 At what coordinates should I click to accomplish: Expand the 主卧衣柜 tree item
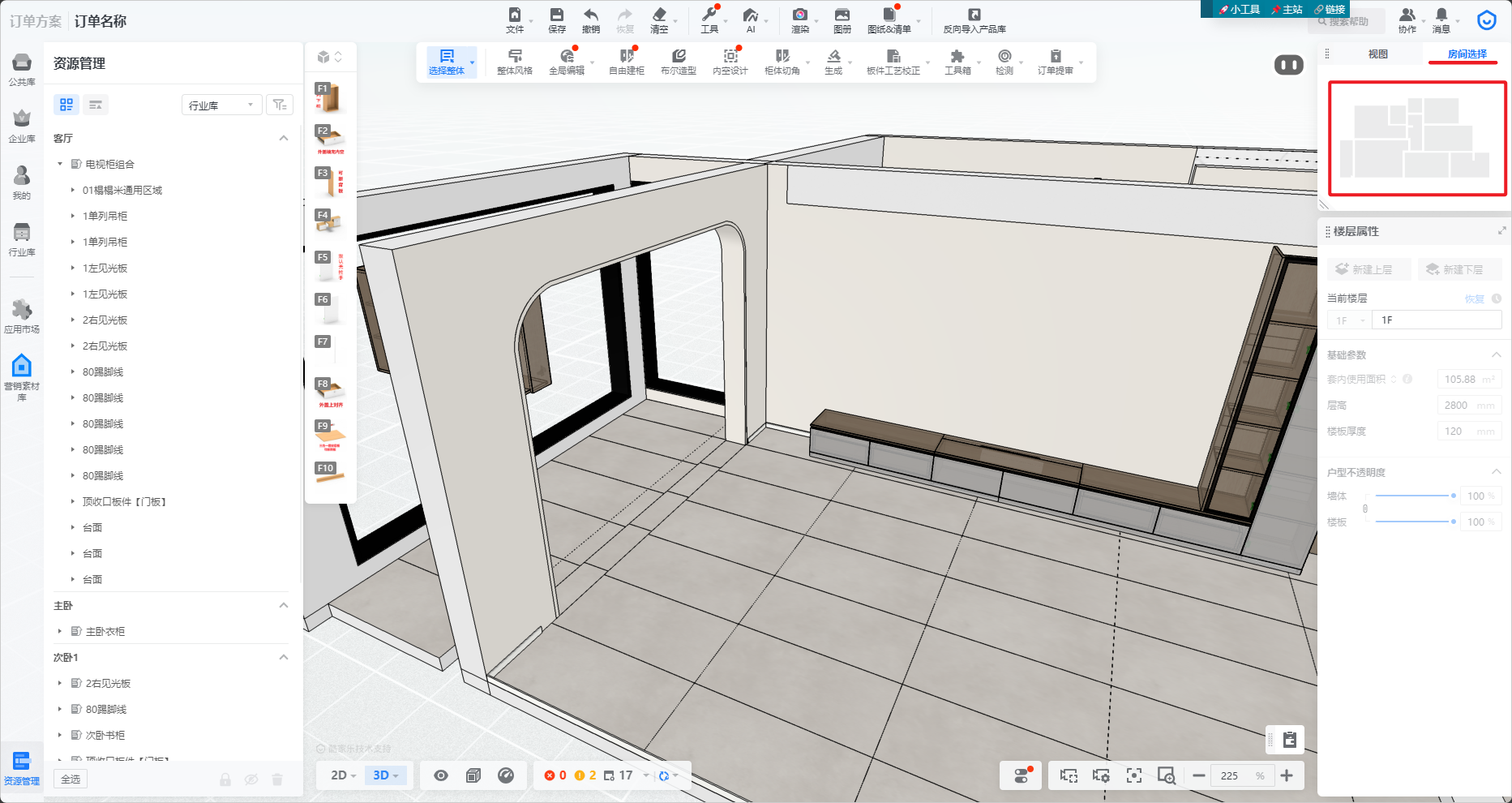(60, 631)
